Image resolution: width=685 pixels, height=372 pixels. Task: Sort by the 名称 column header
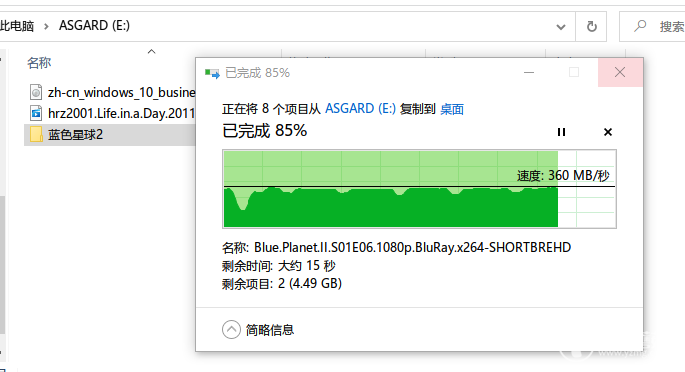tap(39, 63)
